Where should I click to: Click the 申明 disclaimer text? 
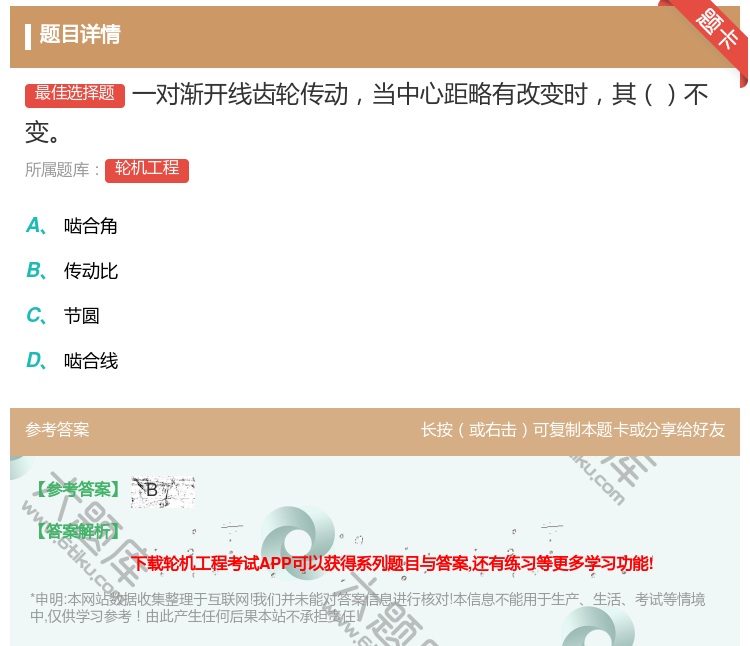coord(367,607)
